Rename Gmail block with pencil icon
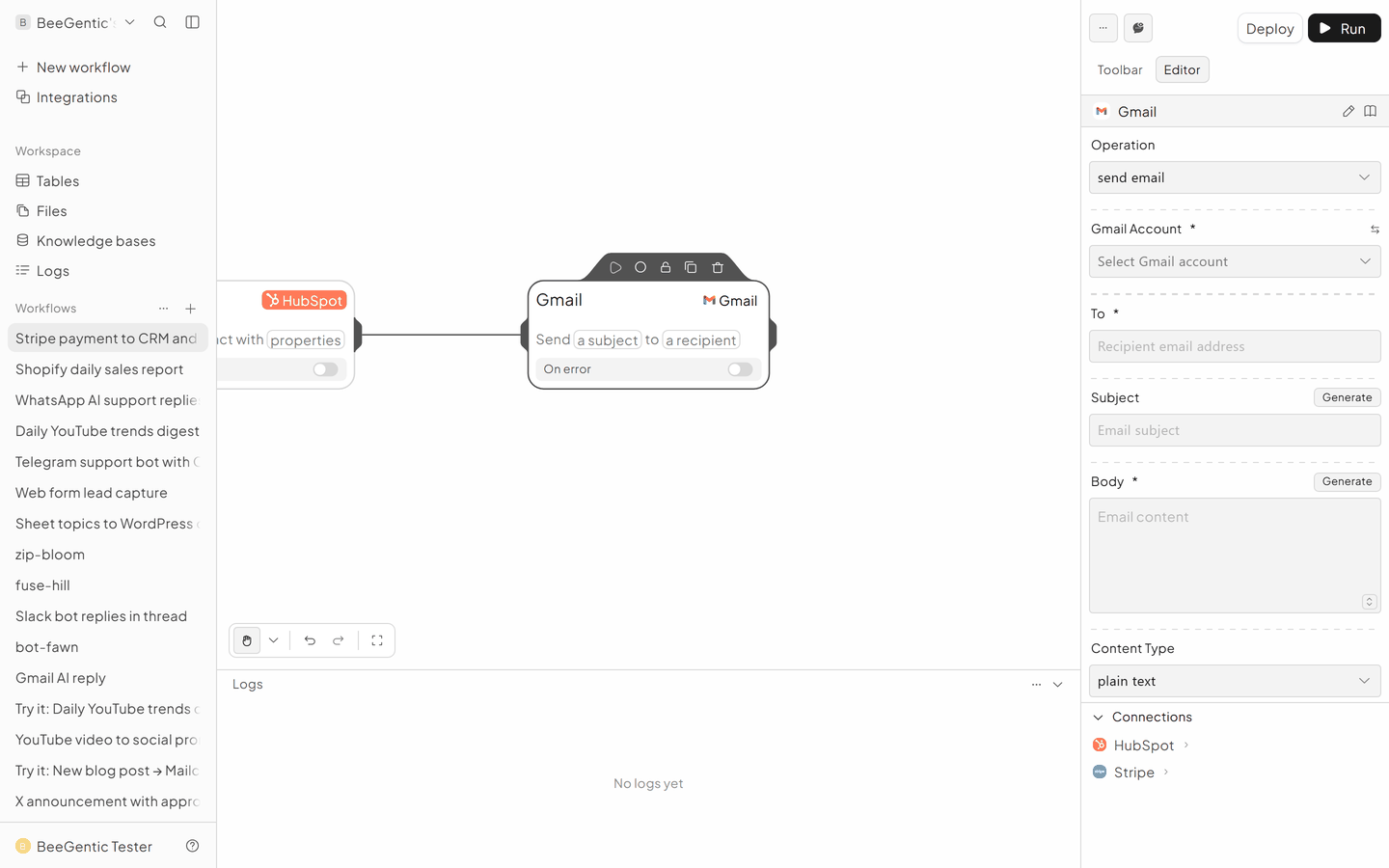Viewport: 1389px width, 868px height. point(1348,112)
